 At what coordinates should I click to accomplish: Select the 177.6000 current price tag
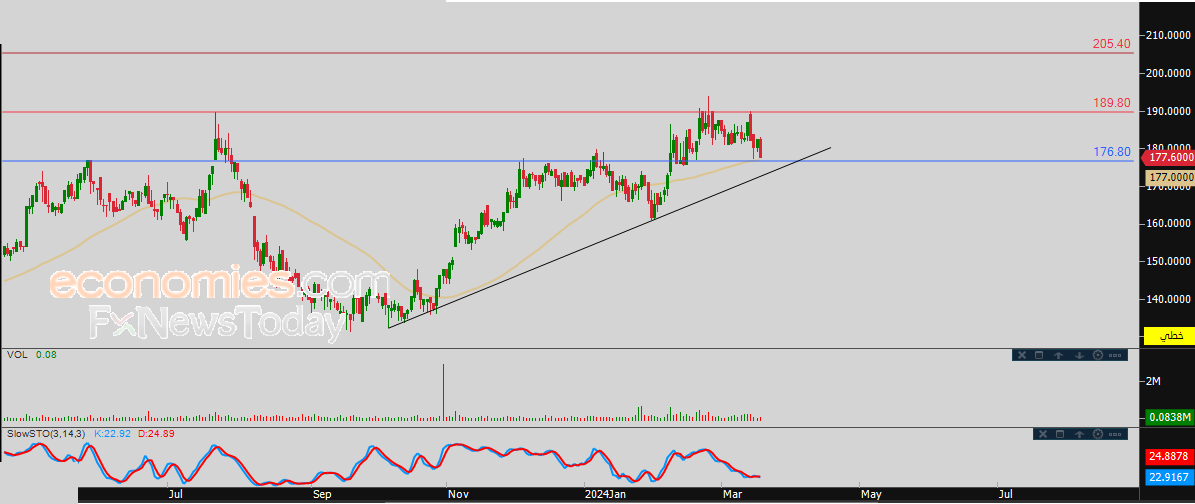point(1169,157)
